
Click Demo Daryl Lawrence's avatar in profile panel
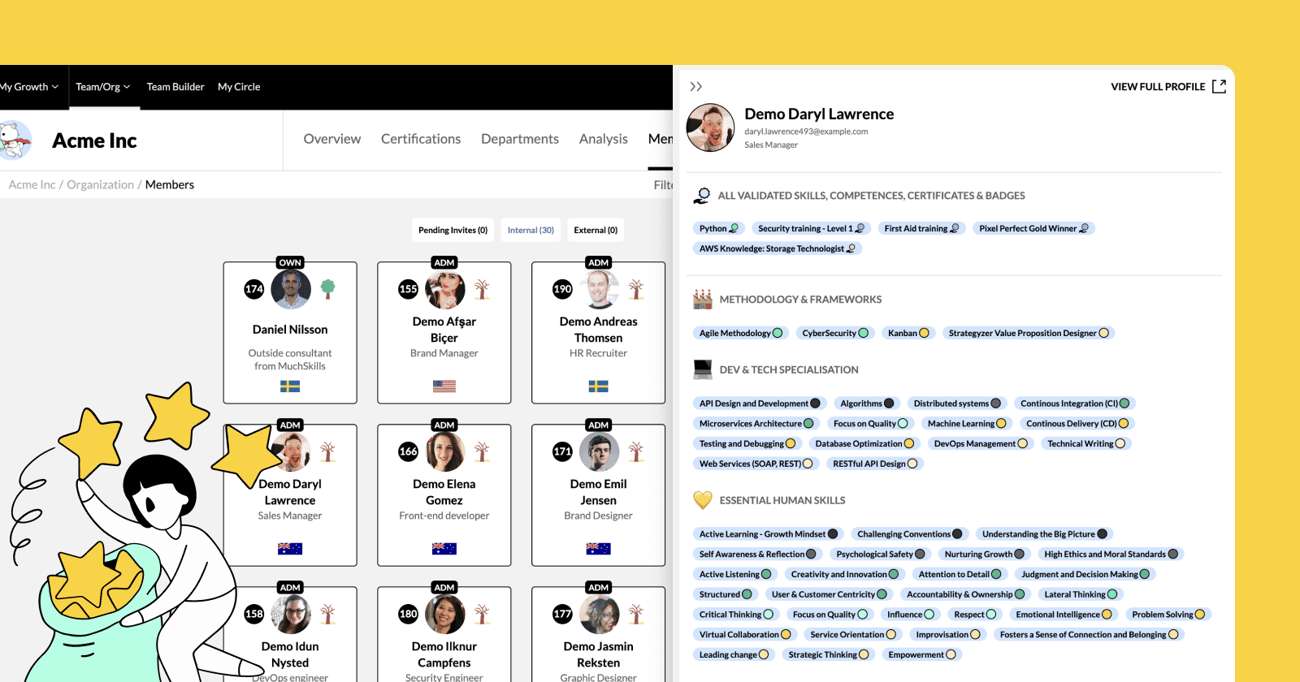(x=710, y=128)
